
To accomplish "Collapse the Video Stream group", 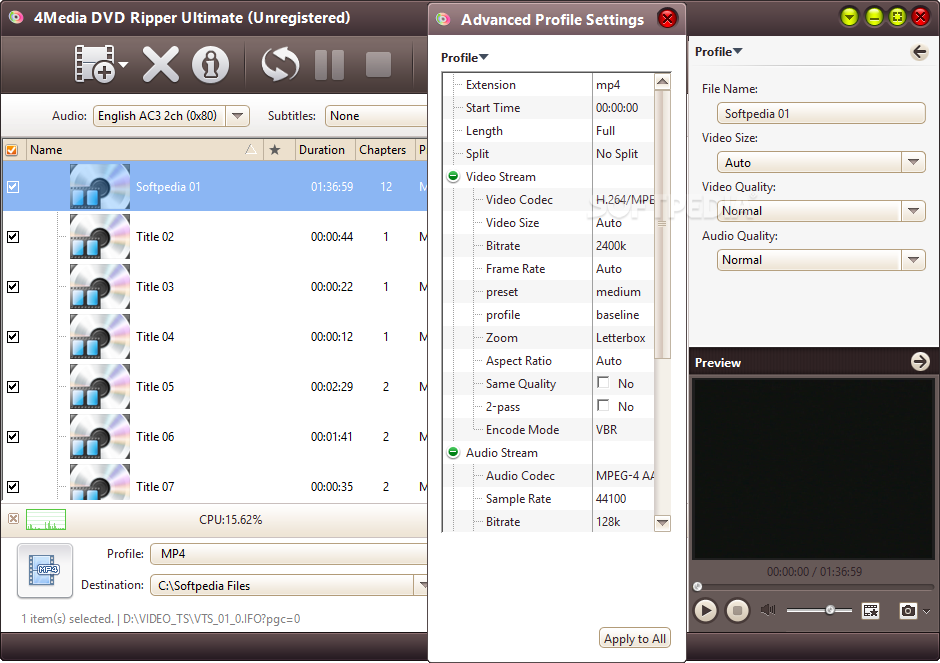I will (x=453, y=176).
